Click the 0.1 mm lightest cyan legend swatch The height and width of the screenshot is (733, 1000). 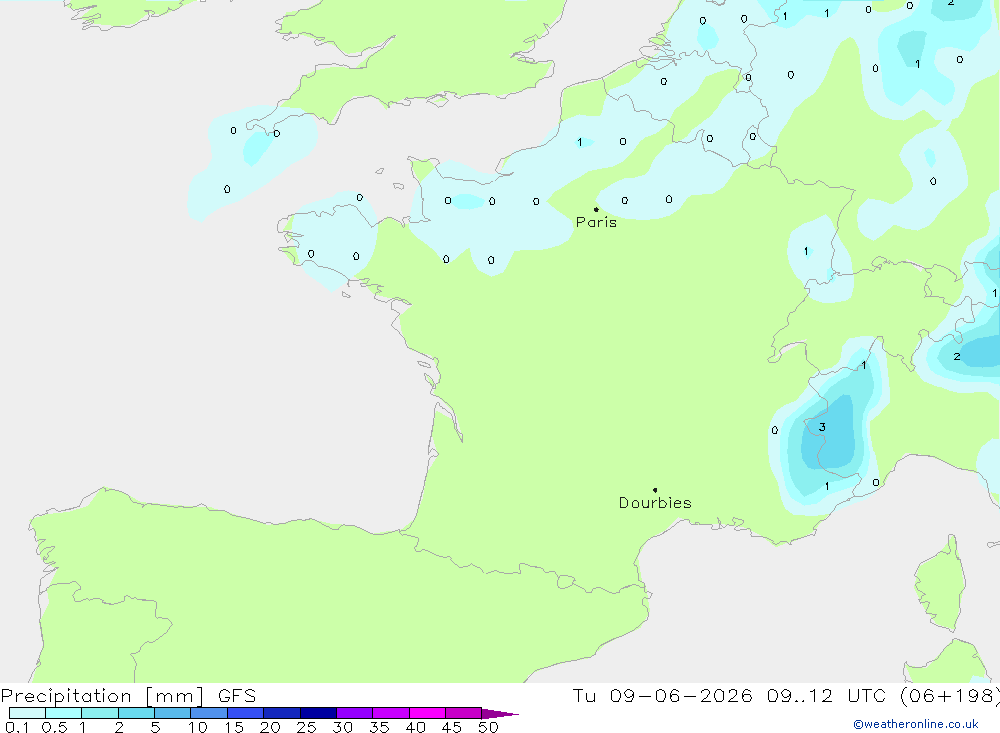(x=27, y=713)
